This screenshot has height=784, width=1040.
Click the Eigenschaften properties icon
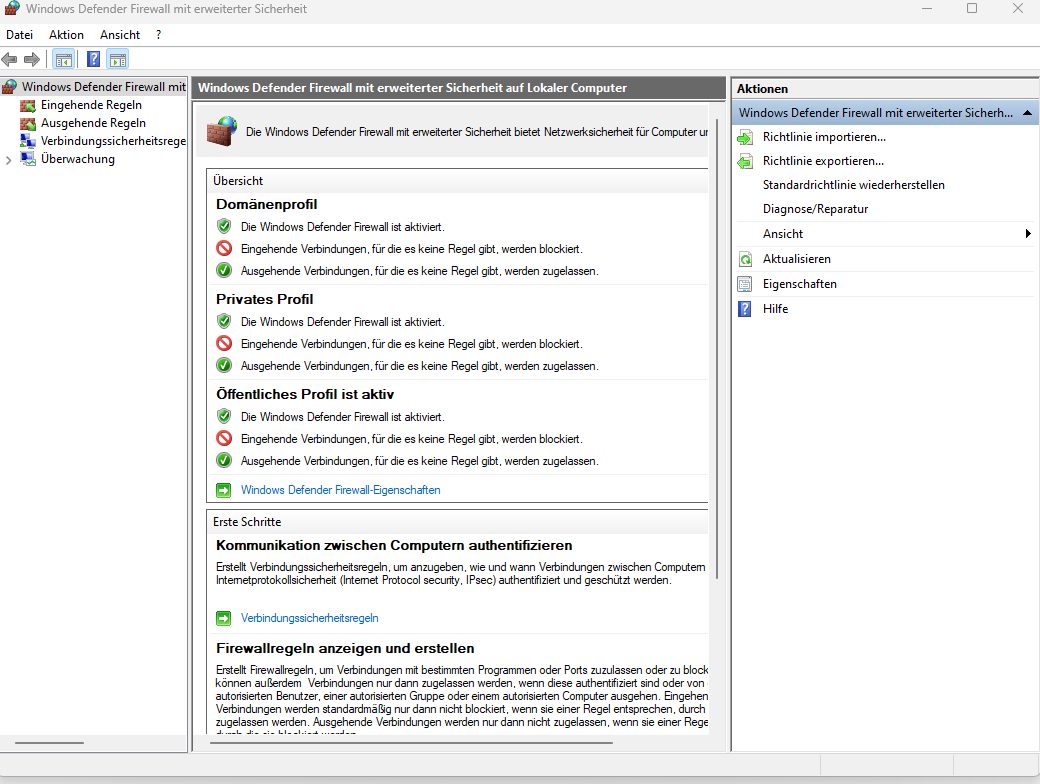745,284
